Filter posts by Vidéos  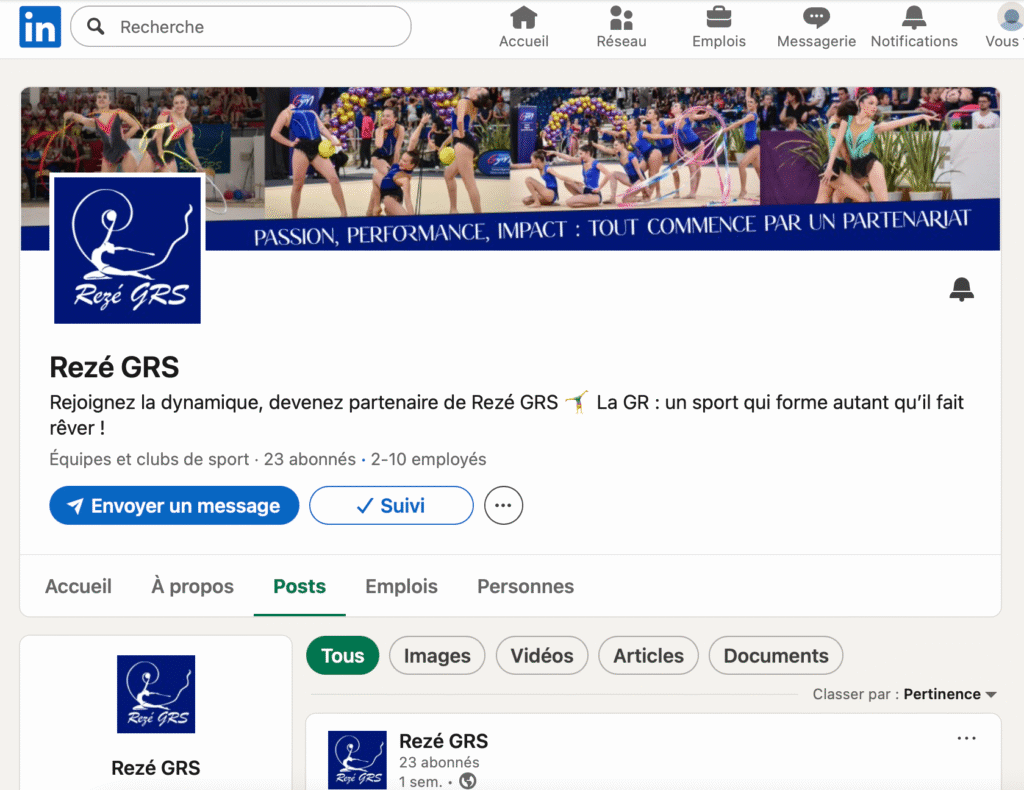tap(542, 656)
